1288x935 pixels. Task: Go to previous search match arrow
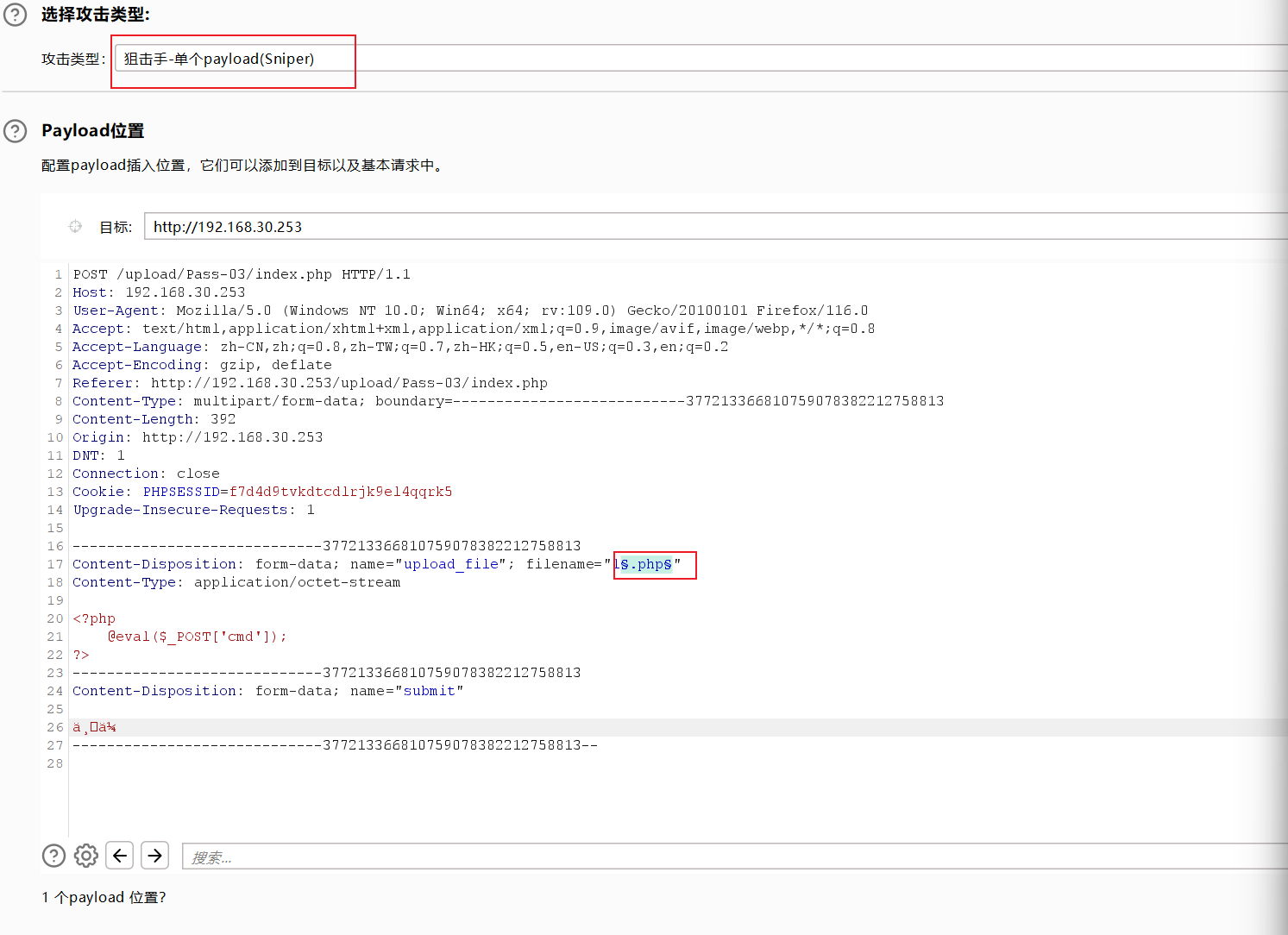pyautogui.click(x=120, y=856)
